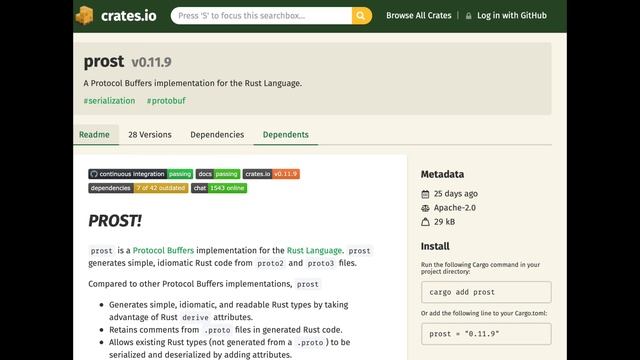This screenshot has height=360, width=640.
Task: Click the license scales icon
Action: tap(425, 208)
